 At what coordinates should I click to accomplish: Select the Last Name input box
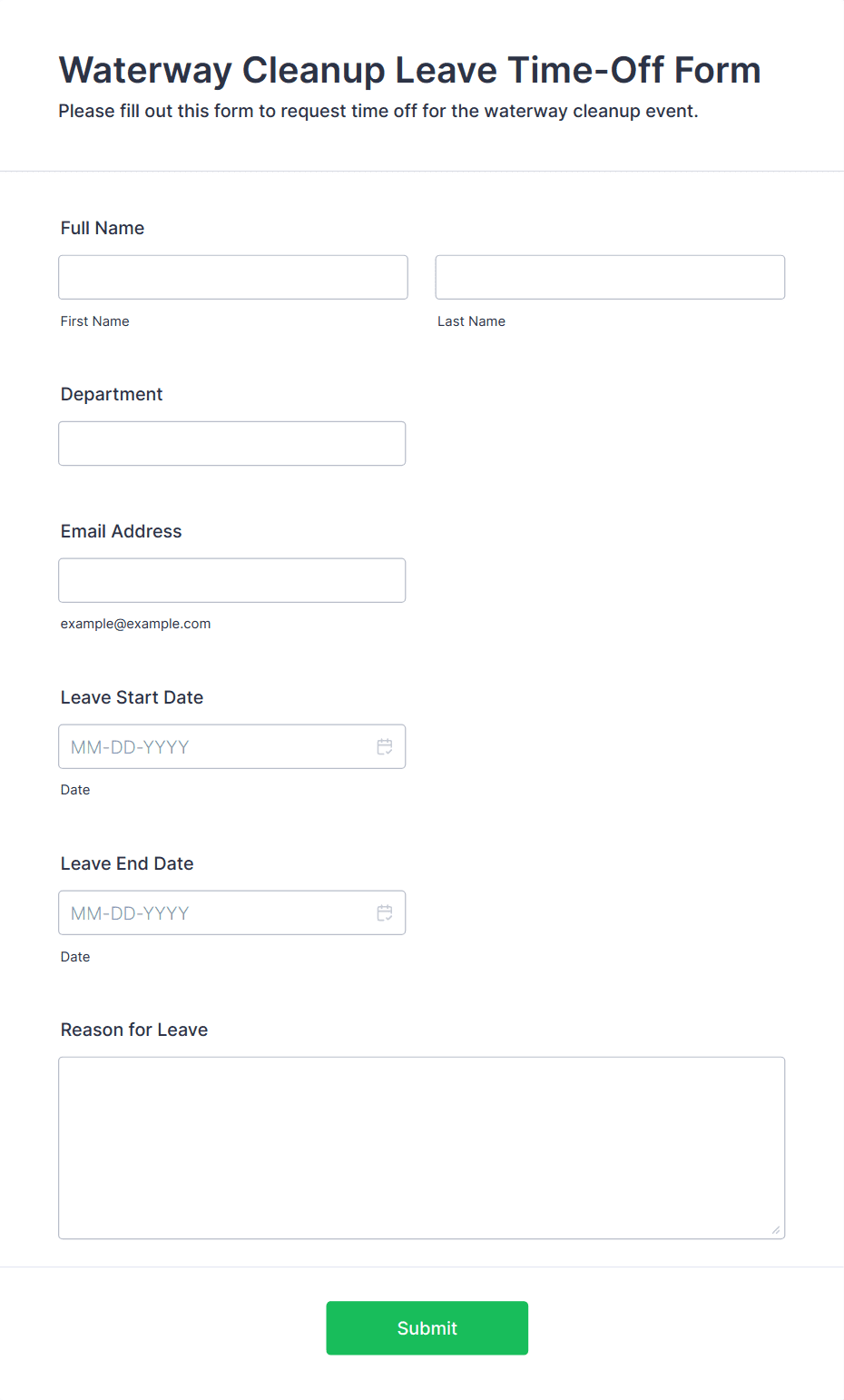[x=610, y=277]
